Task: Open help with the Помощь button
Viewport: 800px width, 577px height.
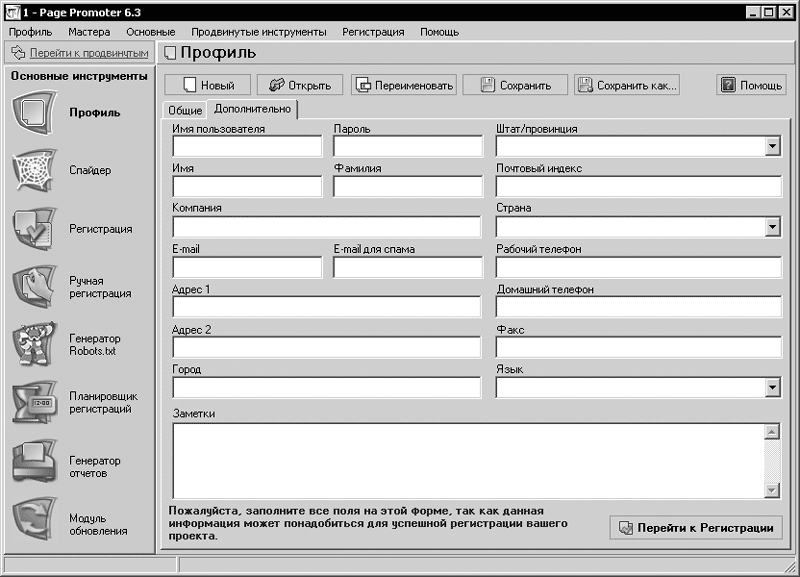Action: coord(751,85)
